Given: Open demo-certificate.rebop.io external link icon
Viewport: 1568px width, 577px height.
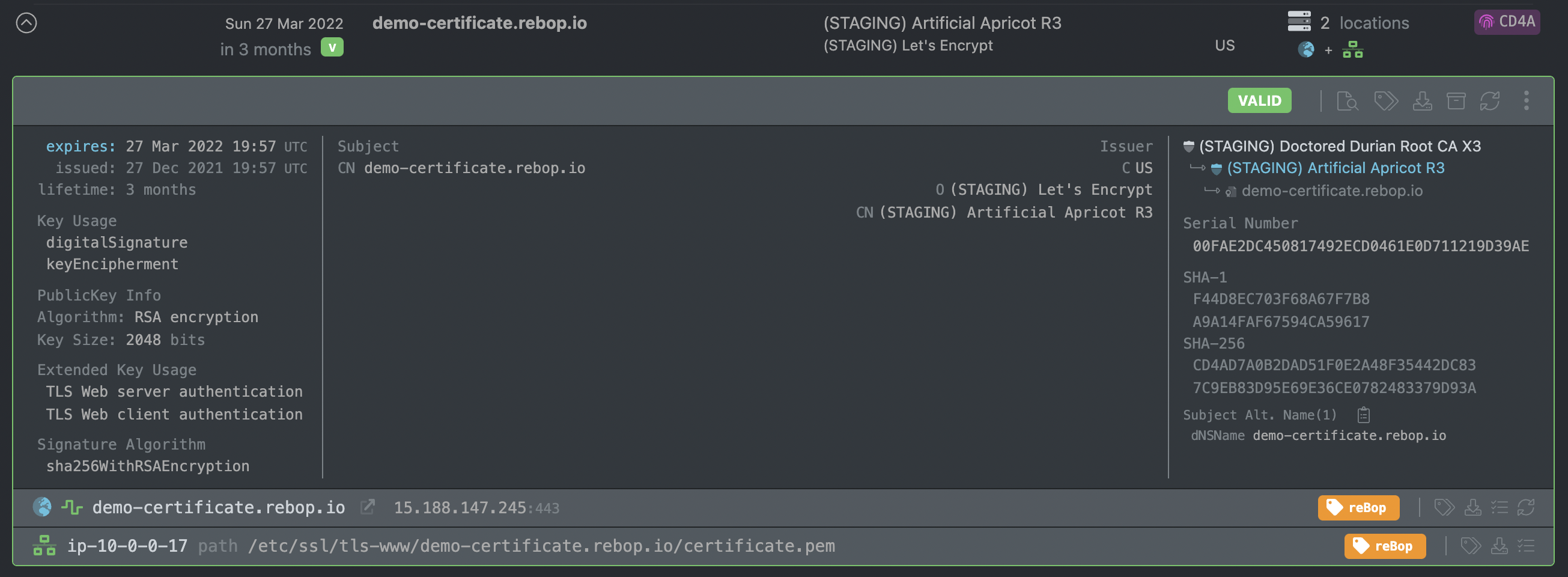Looking at the screenshot, I should coord(367,507).
